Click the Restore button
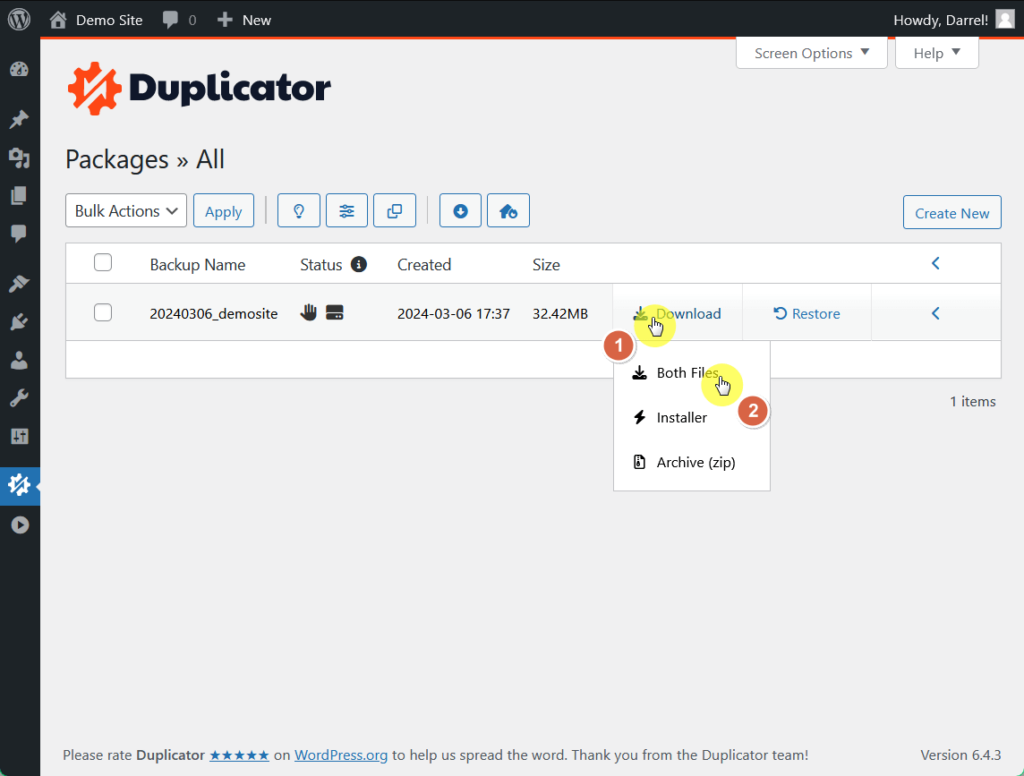 pyautogui.click(x=807, y=314)
